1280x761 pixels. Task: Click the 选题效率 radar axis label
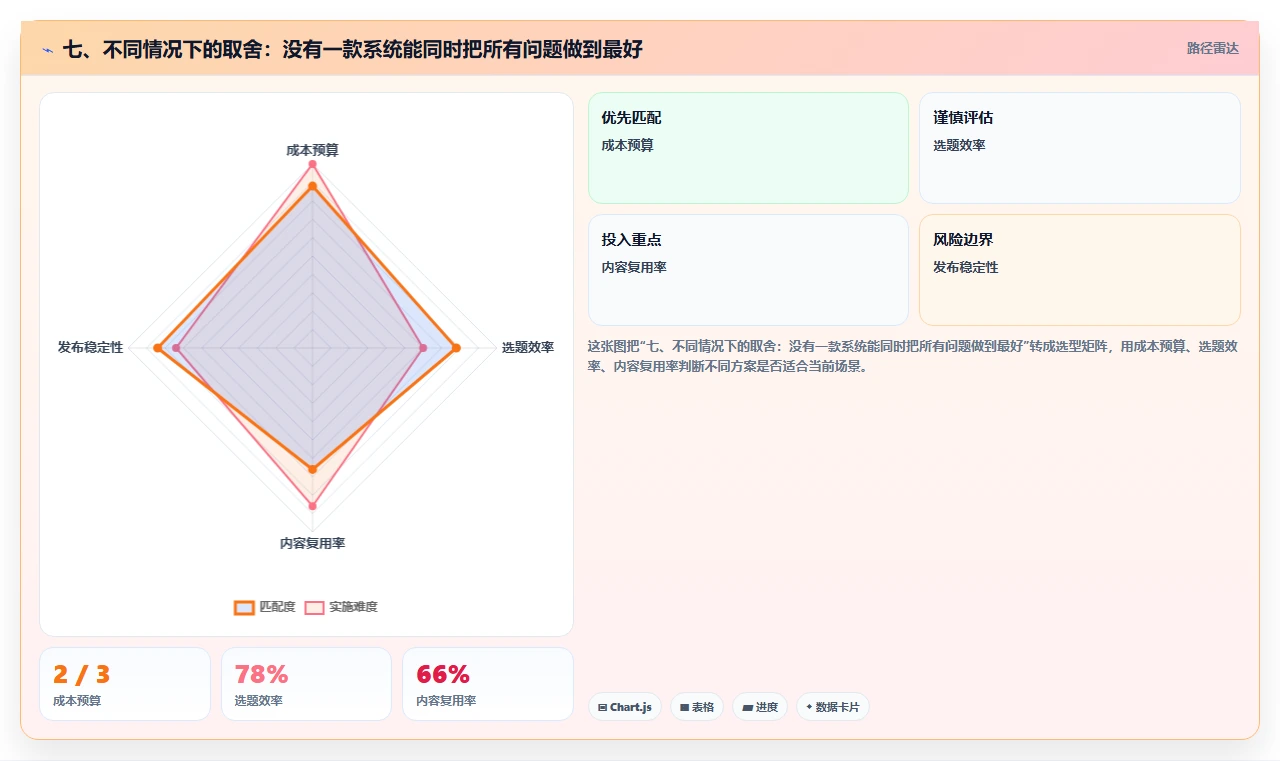[x=528, y=347]
